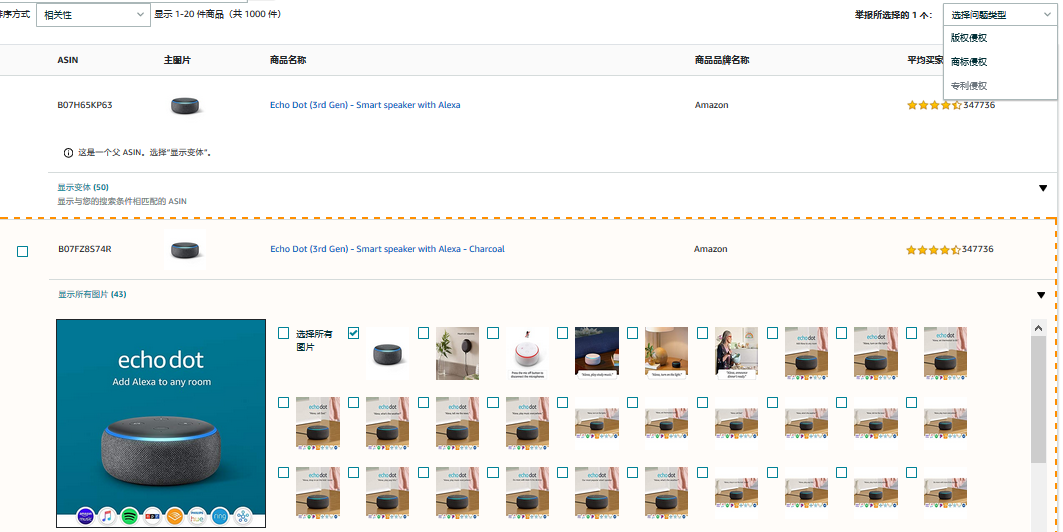Select the 'Alexa, turn on the lights' thumbnail

(666, 354)
